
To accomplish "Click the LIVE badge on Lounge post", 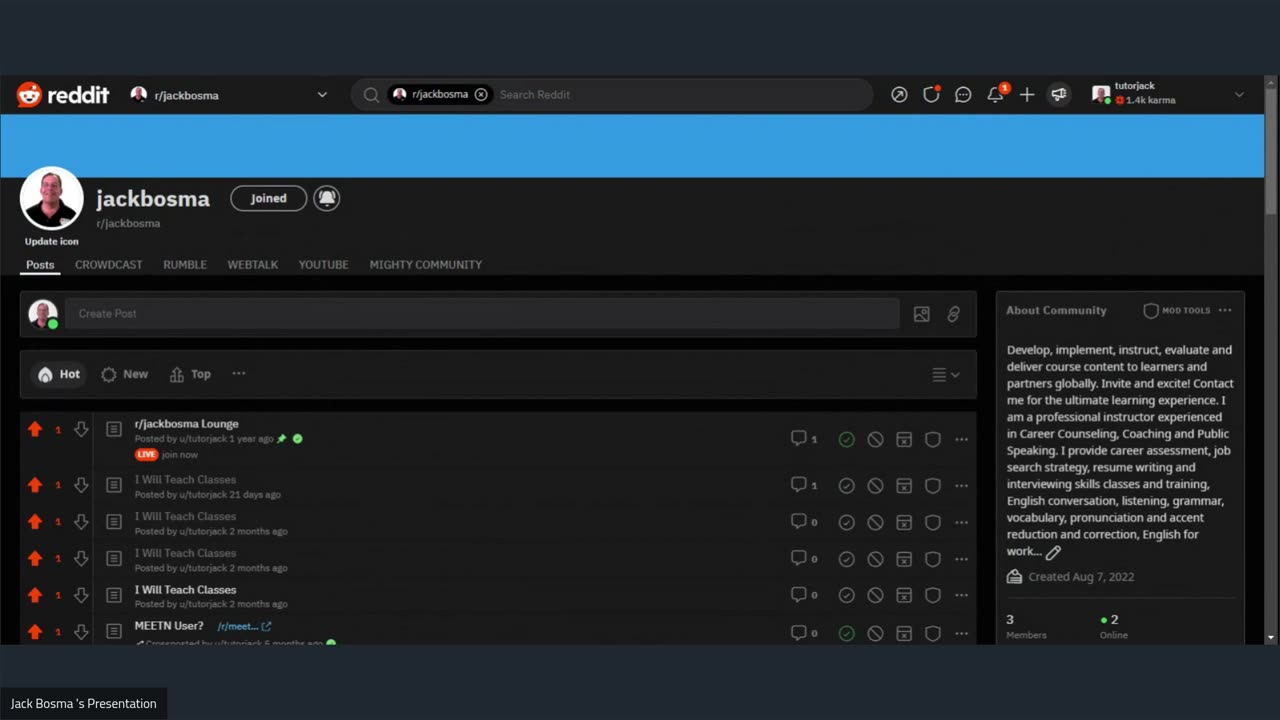I will tap(147, 454).
